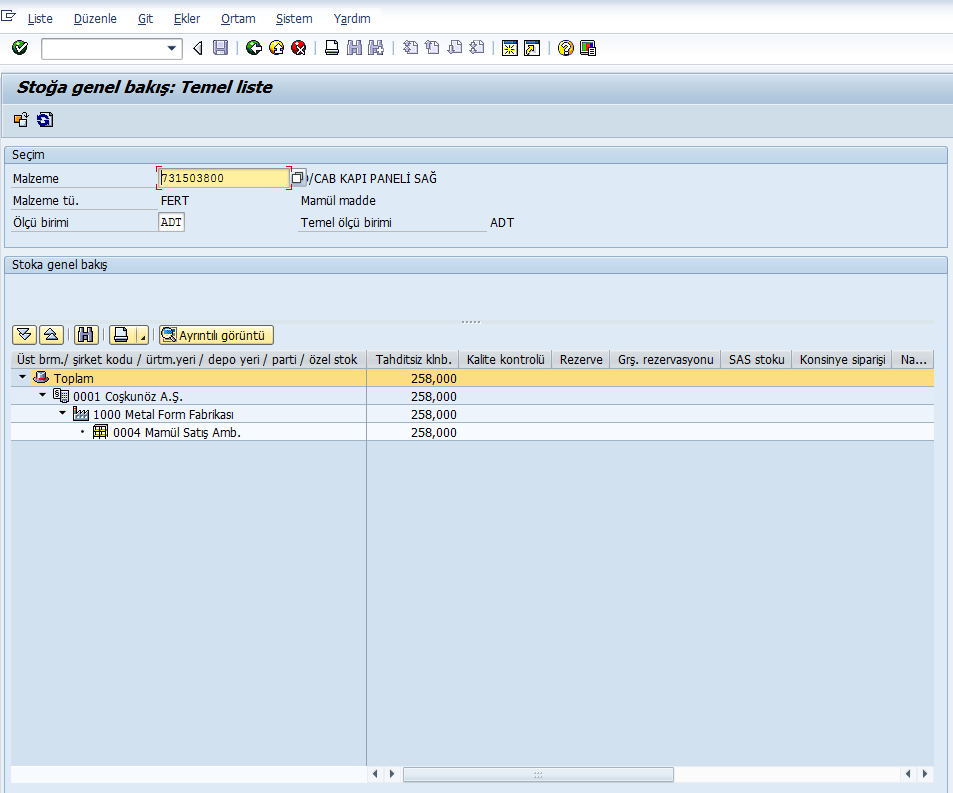This screenshot has width=953, height=793.
Task: Open the Git menu
Action: point(145,19)
